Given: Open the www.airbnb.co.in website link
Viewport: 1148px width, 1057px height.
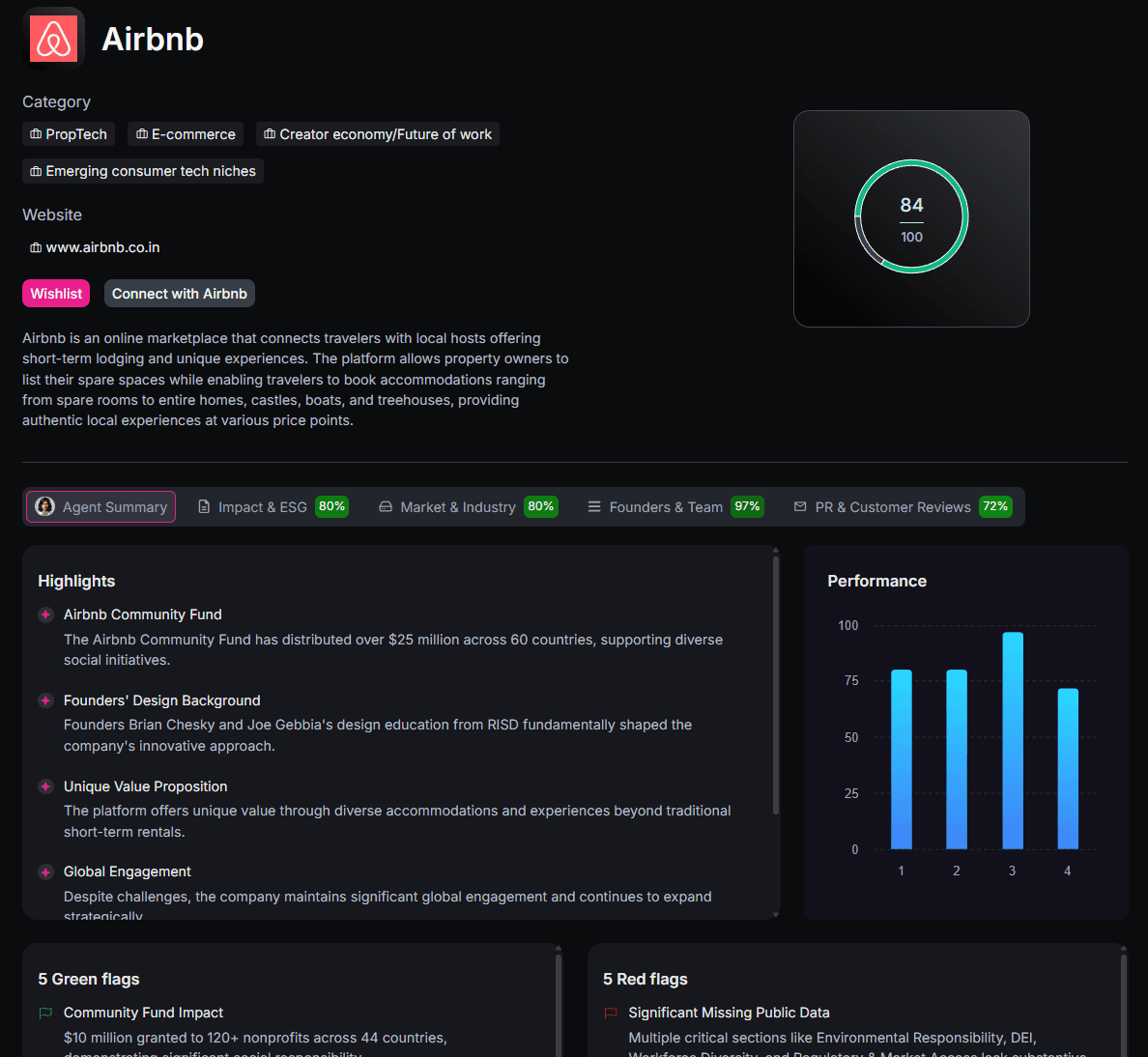Looking at the screenshot, I should [x=103, y=247].
